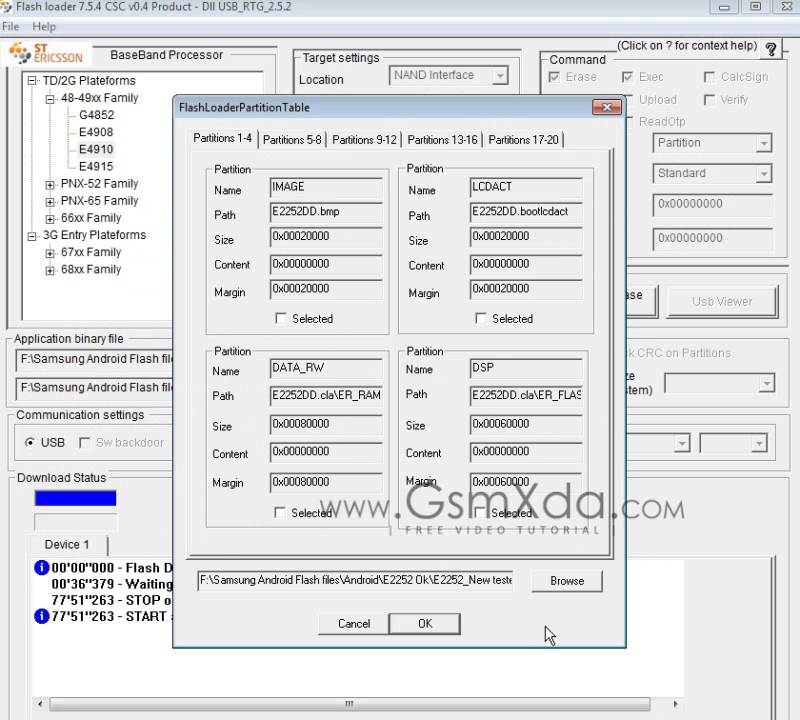Viewport: 800px width, 720px height.
Task: Click the first info icon in Device 1 log
Action: [41, 567]
